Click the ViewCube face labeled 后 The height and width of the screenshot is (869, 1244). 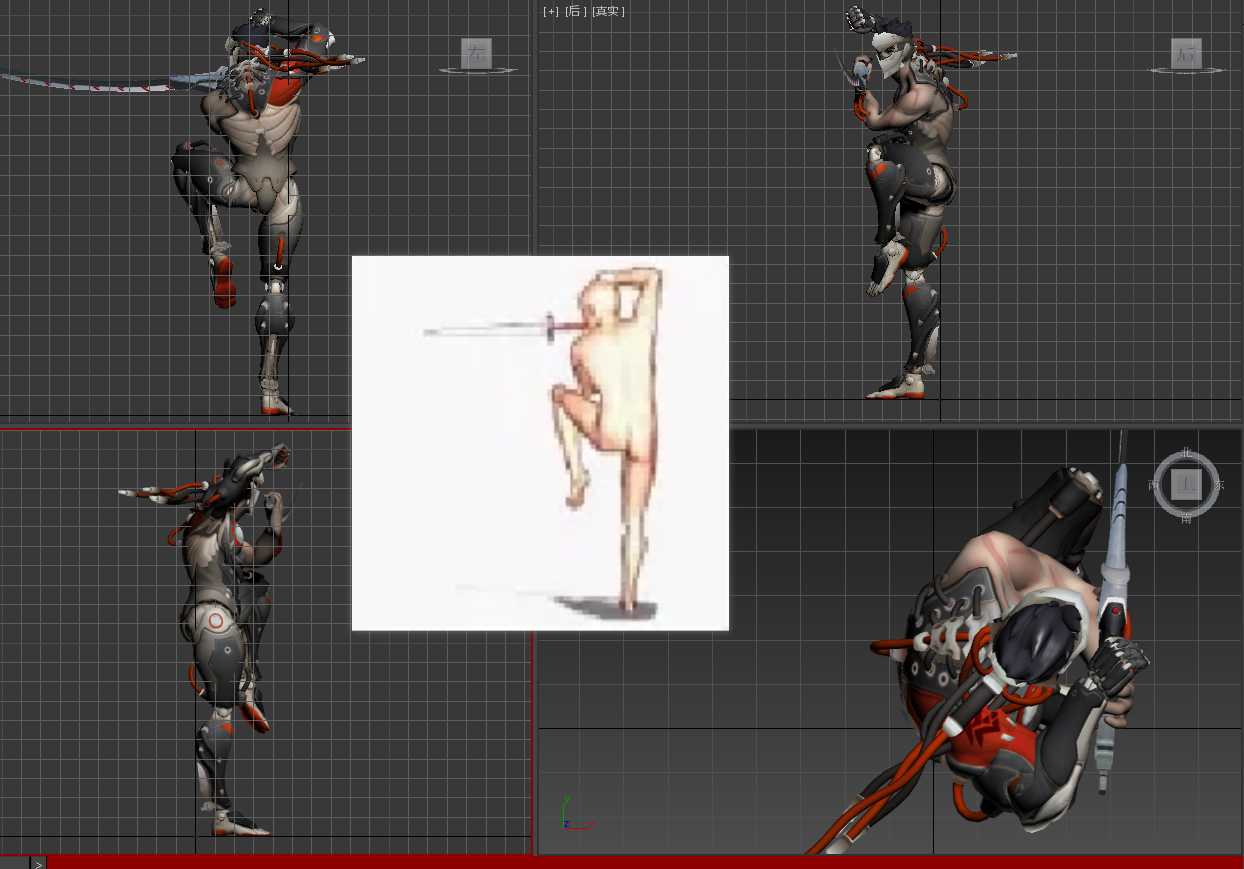[1186, 54]
